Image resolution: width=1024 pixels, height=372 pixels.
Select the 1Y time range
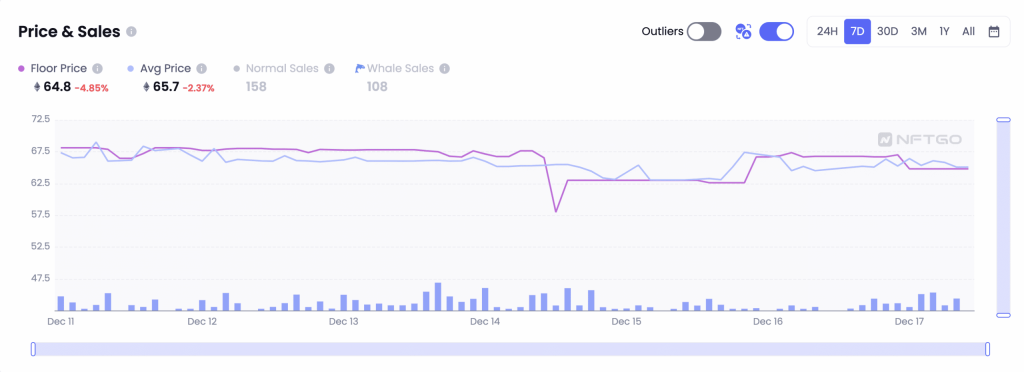tap(944, 31)
